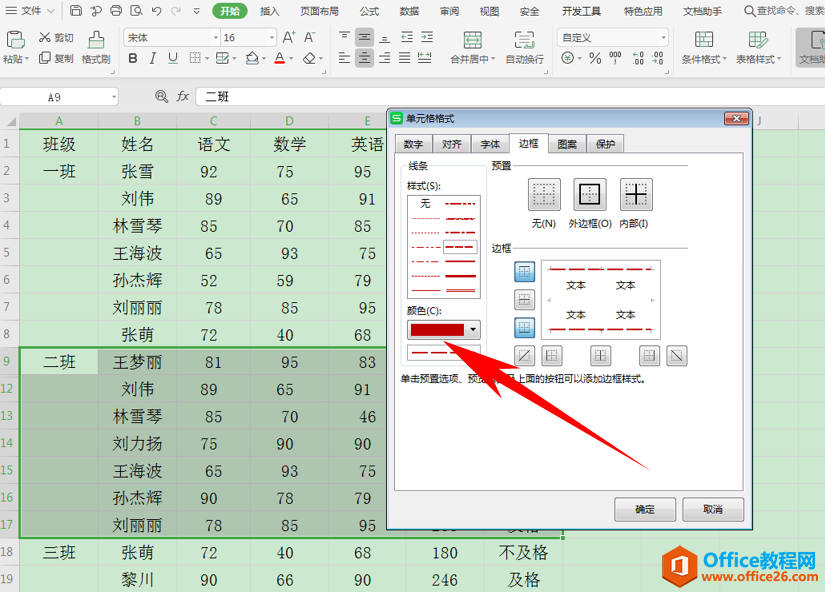Choose the 无 (none) border preset

[543, 194]
